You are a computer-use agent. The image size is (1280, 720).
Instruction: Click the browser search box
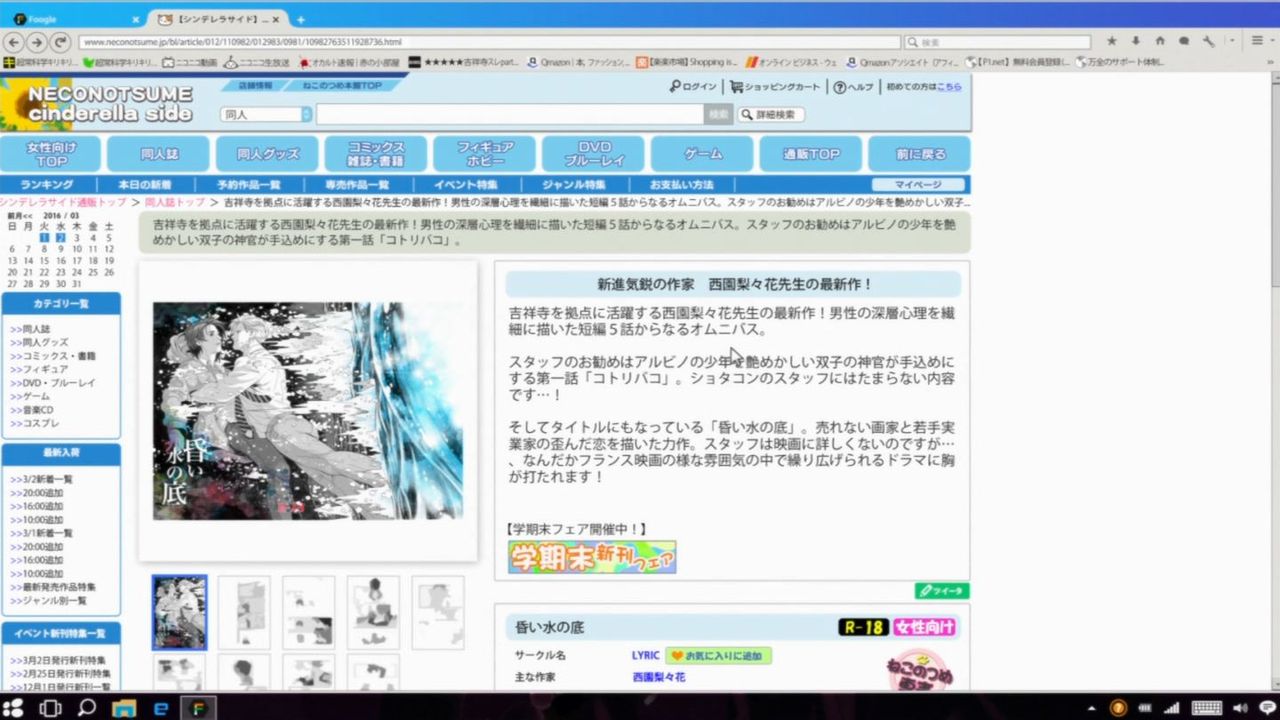click(x=997, y=42)
